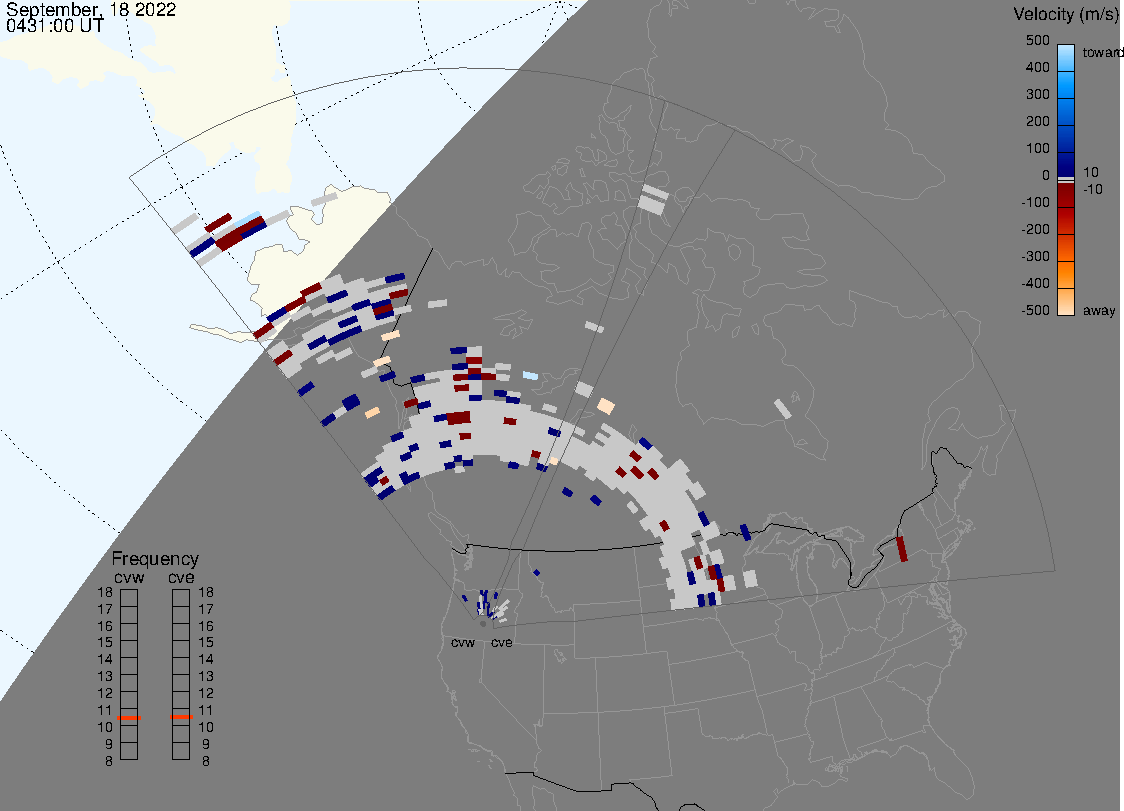The height and width of the screenshot is (811, 1124).
Task: Click the cvw label under Frequency heading
Action: [129, 577]
